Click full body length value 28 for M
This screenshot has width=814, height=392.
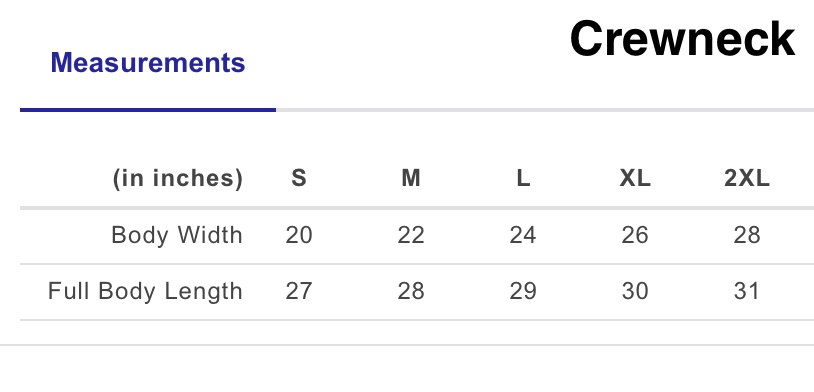[x=411, y=291]
